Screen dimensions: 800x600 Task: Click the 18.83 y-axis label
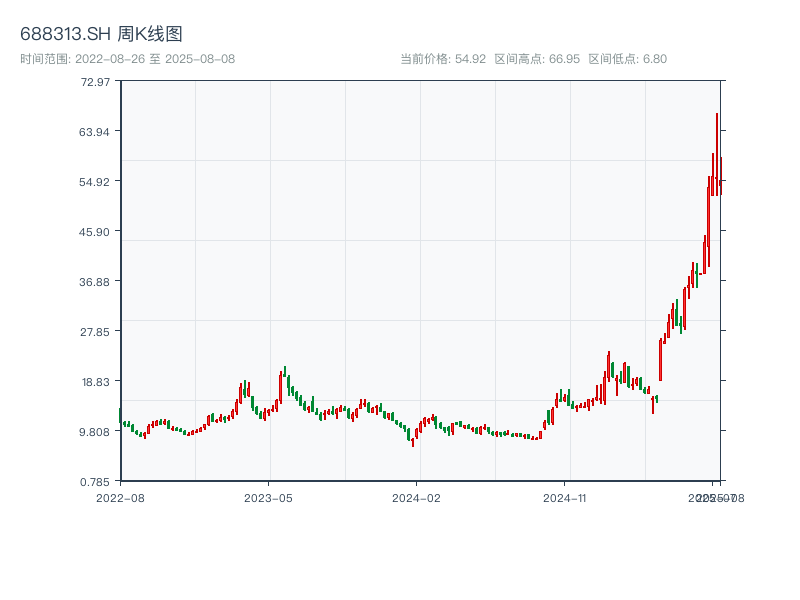tap(96, 381)
